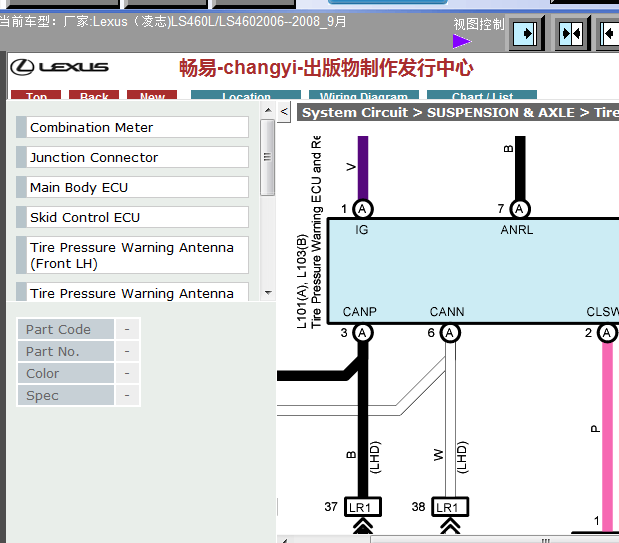The width and height of the screenshot is (619, 543).
Task: Click the purple play arrow under 视图控制
Action: [x=462, y=41]
